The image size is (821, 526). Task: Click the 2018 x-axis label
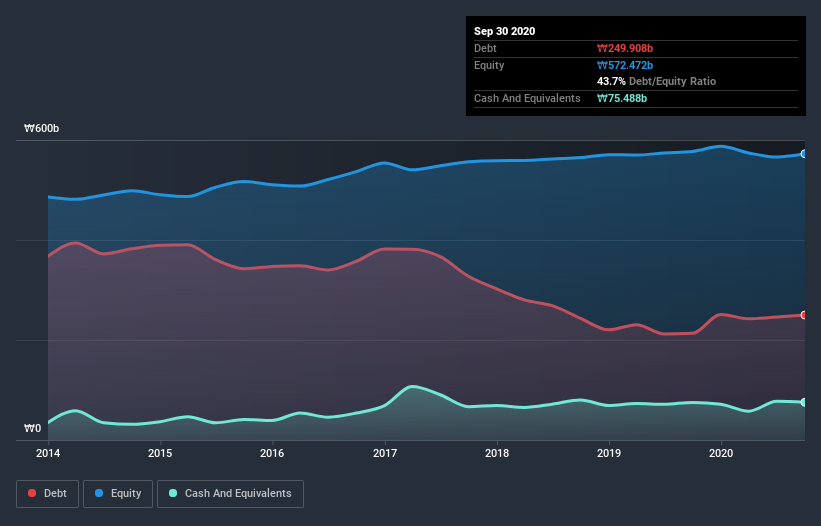(497, 453)
